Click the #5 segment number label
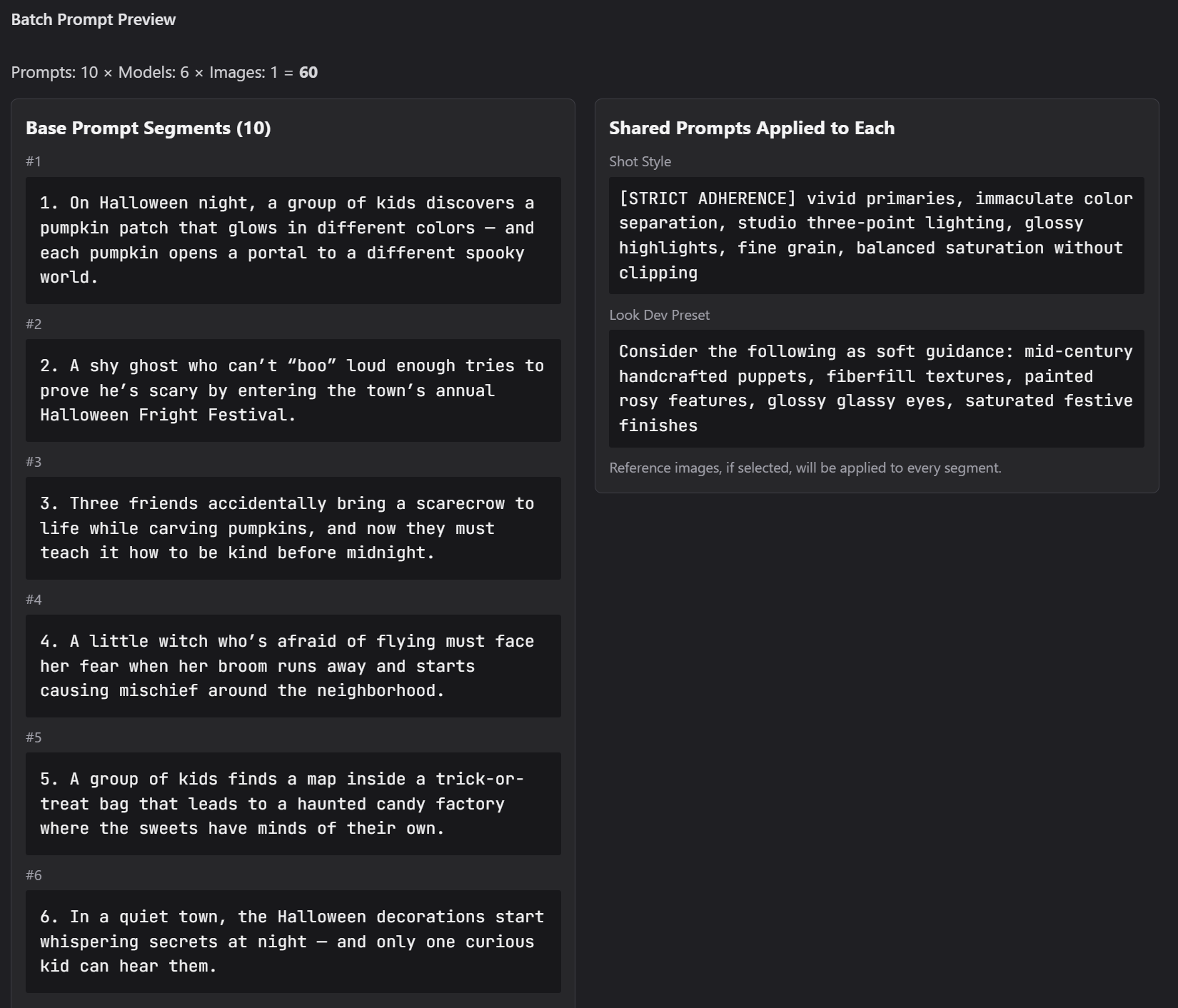This screenshot has width=1178, height=1008. pos(34,737)
